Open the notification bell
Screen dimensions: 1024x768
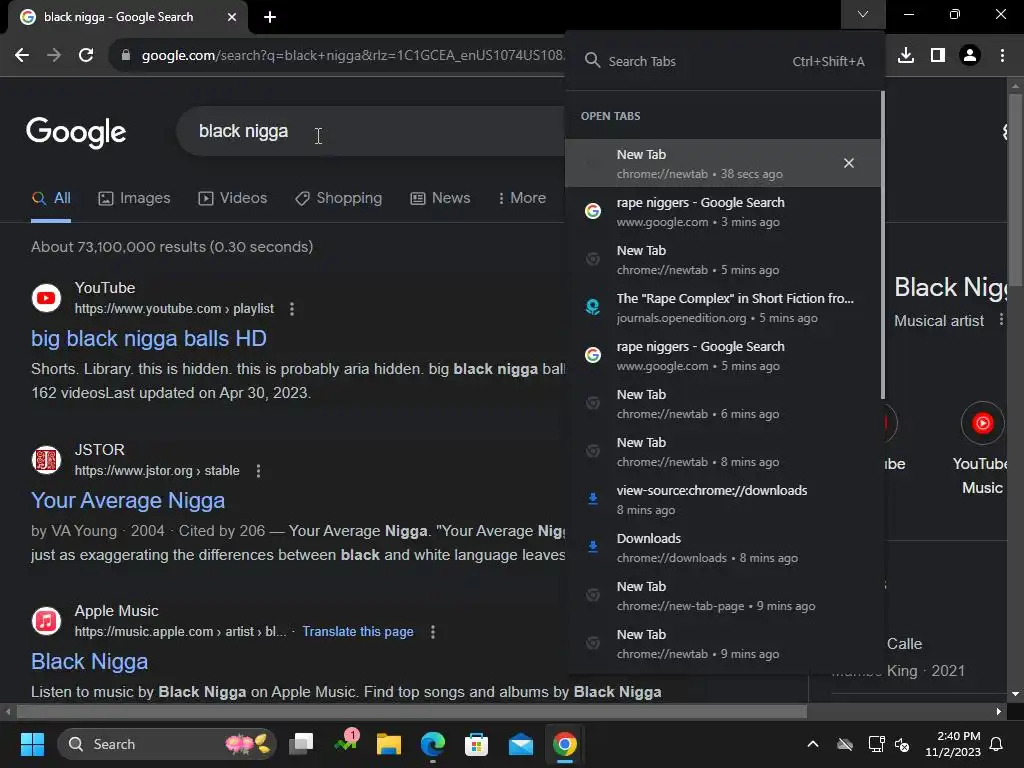[x=997, y=744]
